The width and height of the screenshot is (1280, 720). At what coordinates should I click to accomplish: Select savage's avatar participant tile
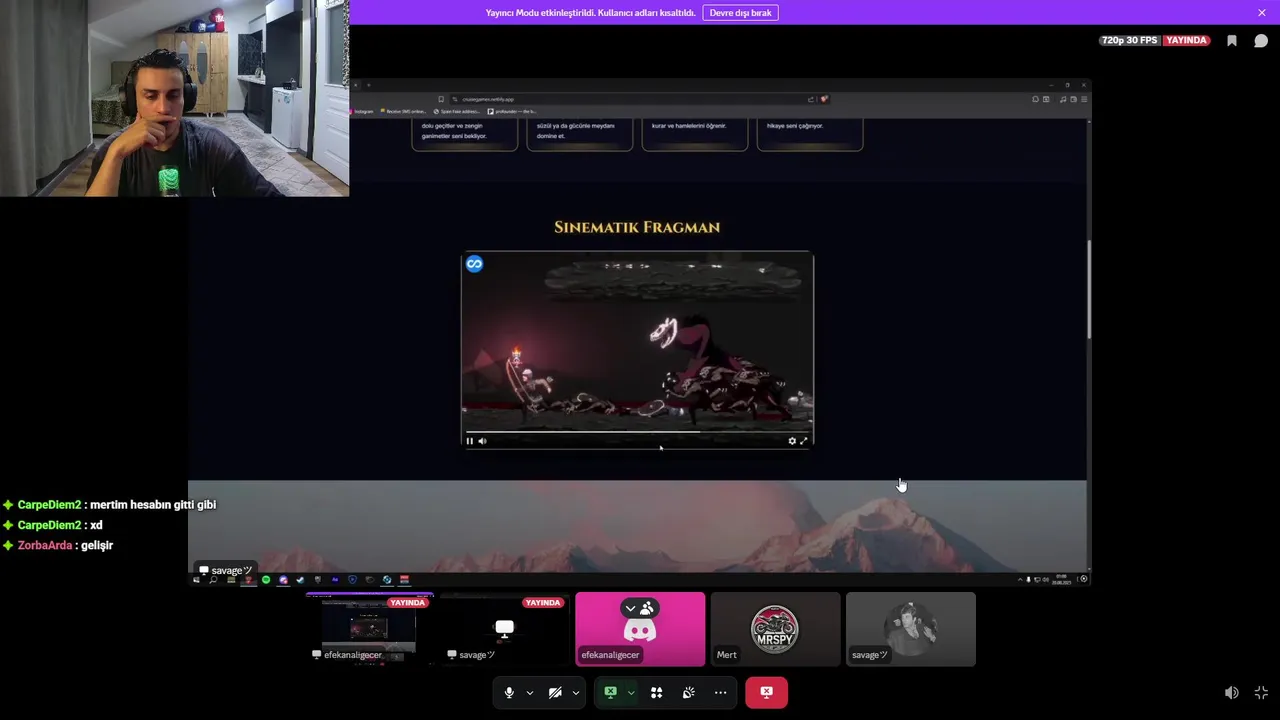pos(911,629)
